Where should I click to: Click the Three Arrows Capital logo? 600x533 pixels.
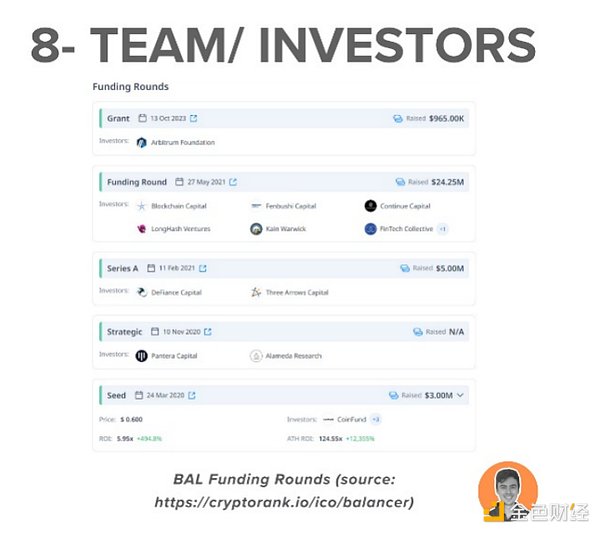pyautogui.click(x=257, y=292)
